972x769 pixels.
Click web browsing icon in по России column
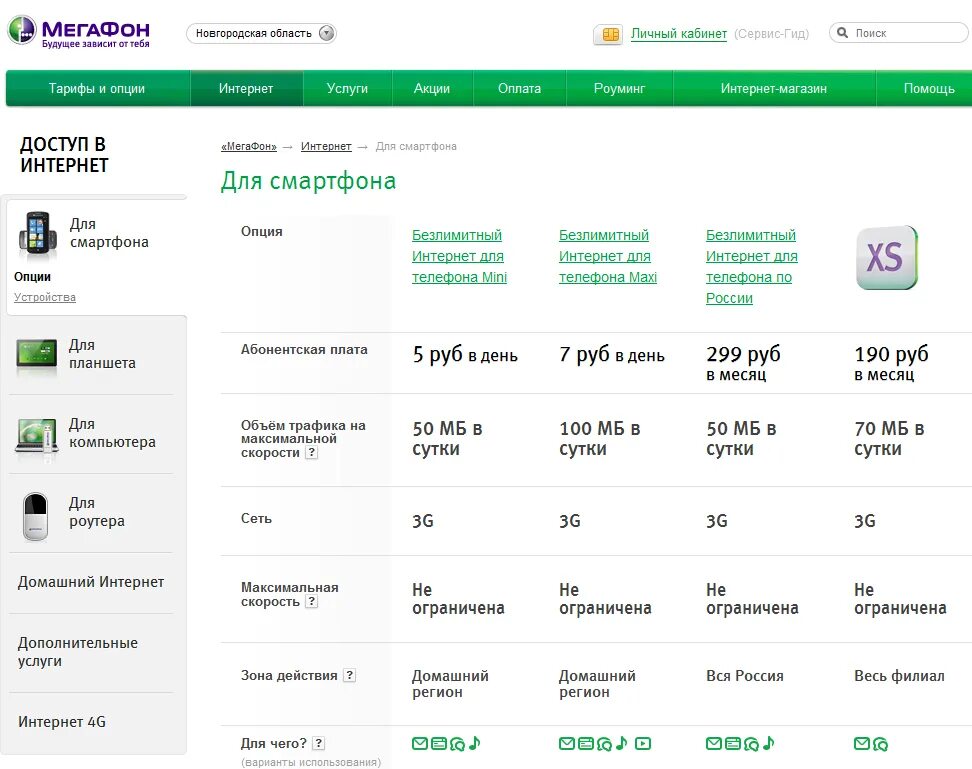pyautogui.click(x=732, y=744)
